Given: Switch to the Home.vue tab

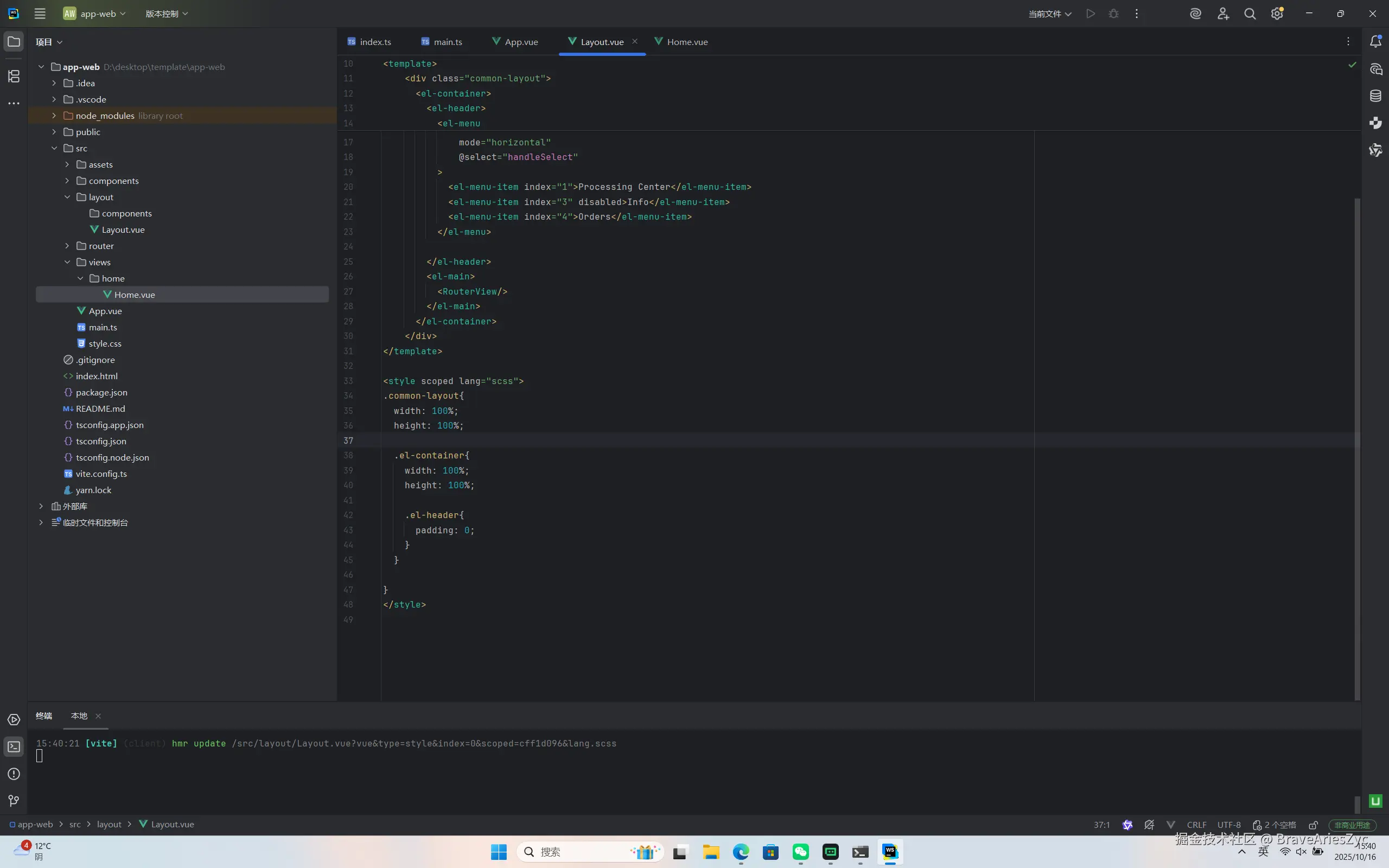Looking at the screenshot, I should point(686,42).
